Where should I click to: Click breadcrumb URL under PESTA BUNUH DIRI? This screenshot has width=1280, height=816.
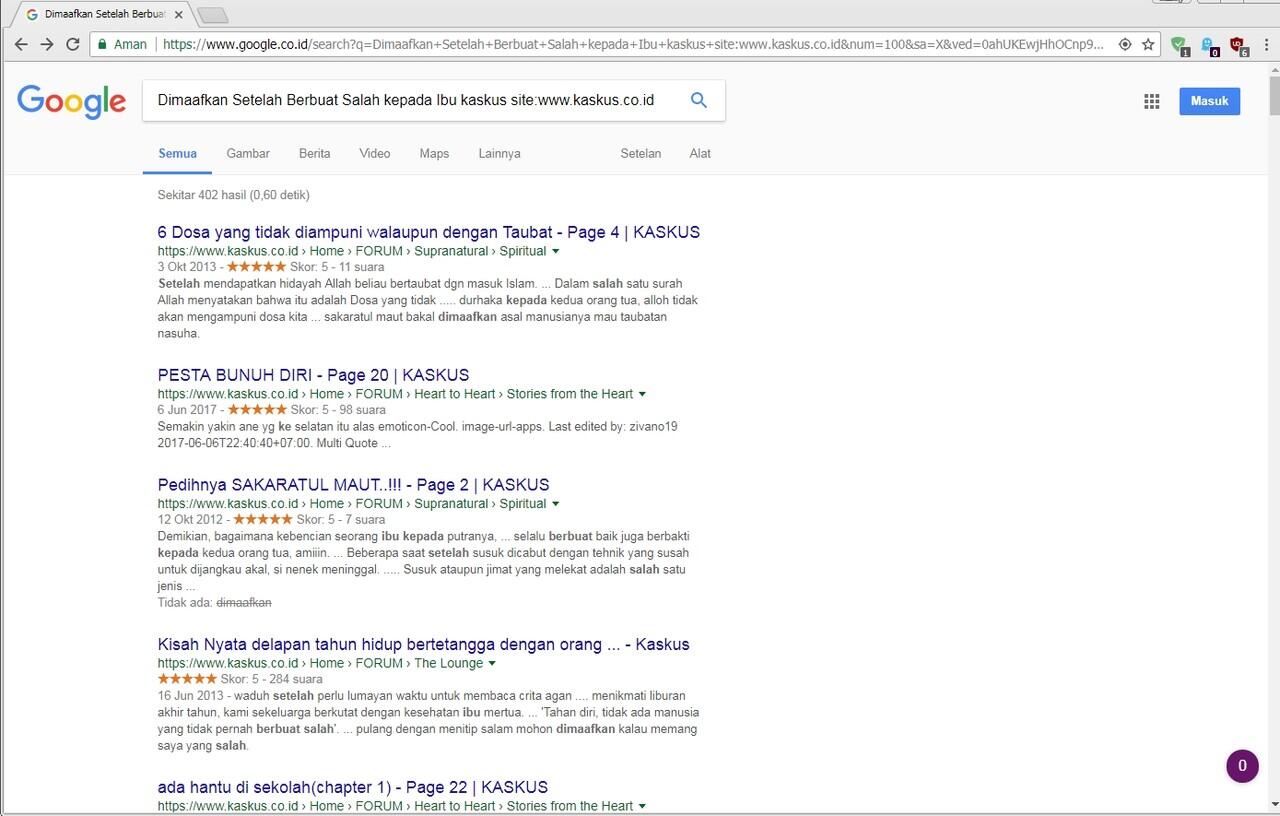coord(395,394)
